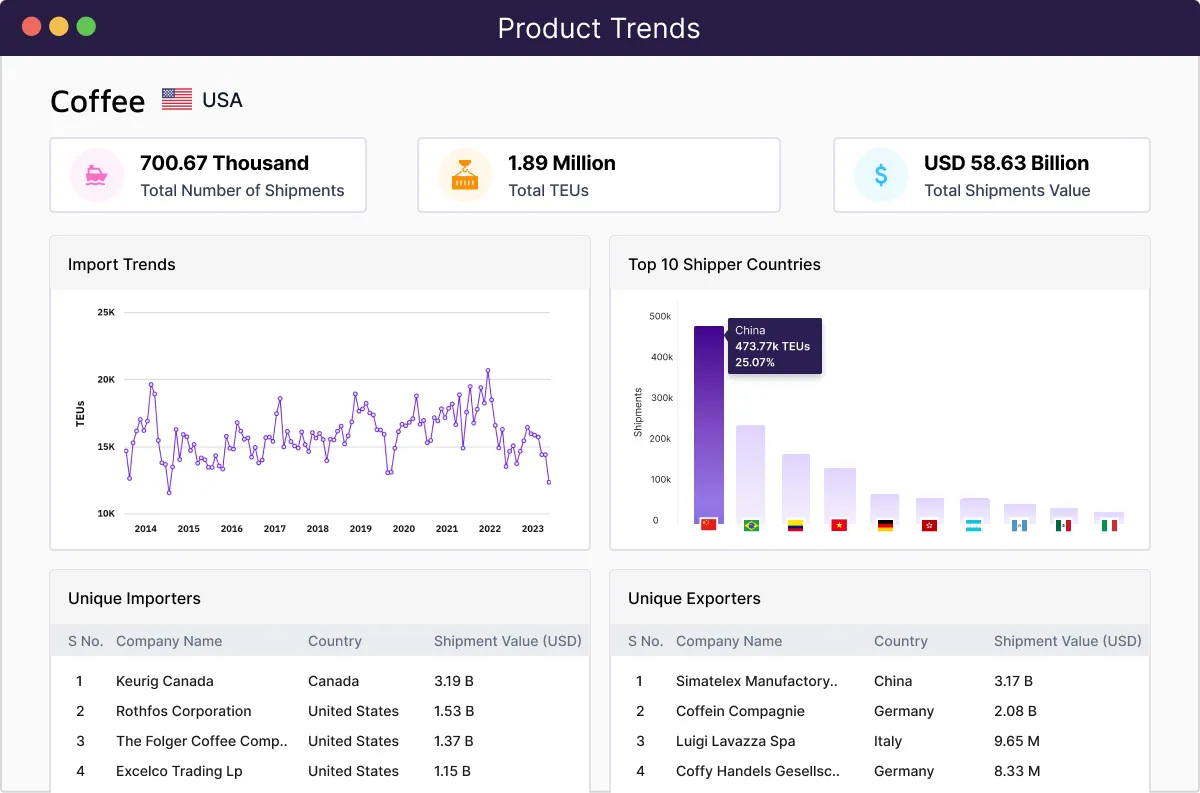Click a peak data point on Import Trends line
The width and height of the screenshot is (1200, 793).
click(487, 369)
